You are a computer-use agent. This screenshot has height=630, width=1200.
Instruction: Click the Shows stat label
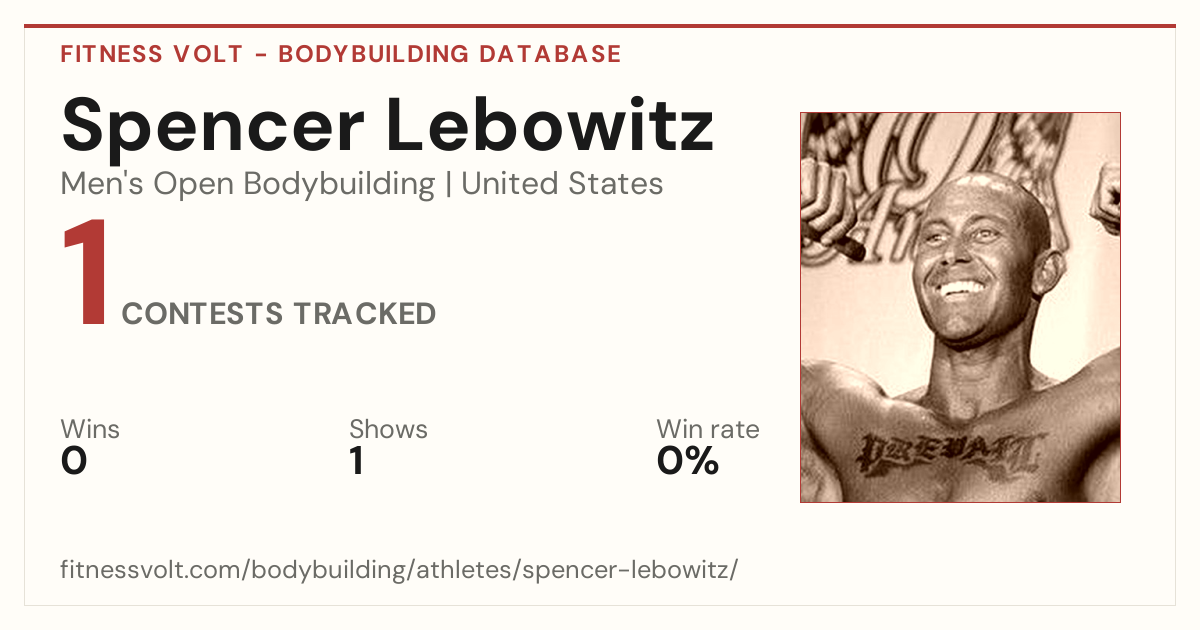[x=388, y=429]
